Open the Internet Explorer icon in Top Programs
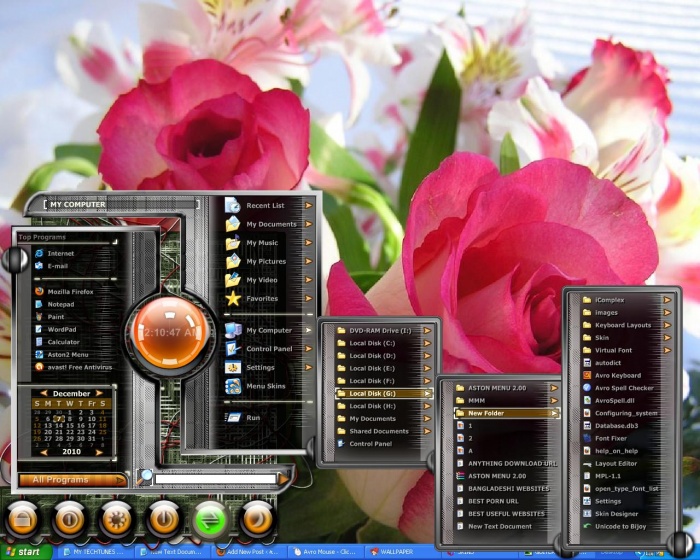This screenshot has height=560, width=700. coord(39,253)
